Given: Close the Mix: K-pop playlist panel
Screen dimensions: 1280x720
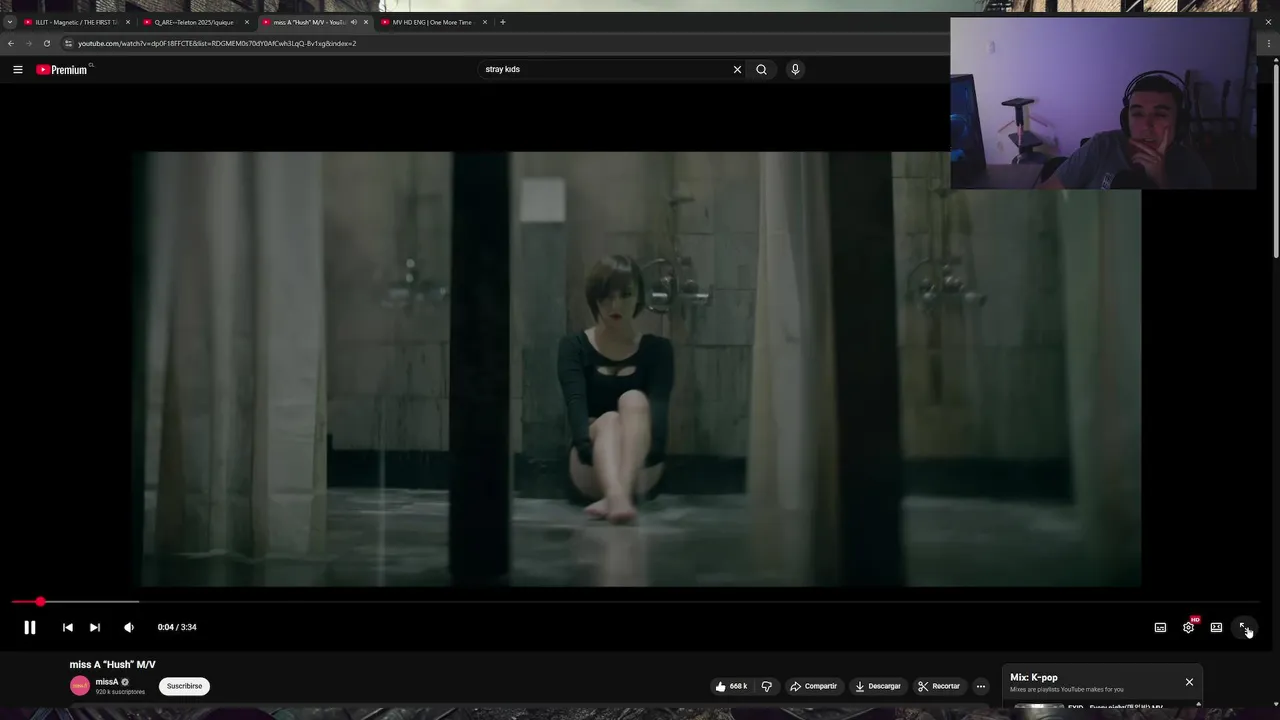Looking at the screenshot, I should tap(1189, 682).
